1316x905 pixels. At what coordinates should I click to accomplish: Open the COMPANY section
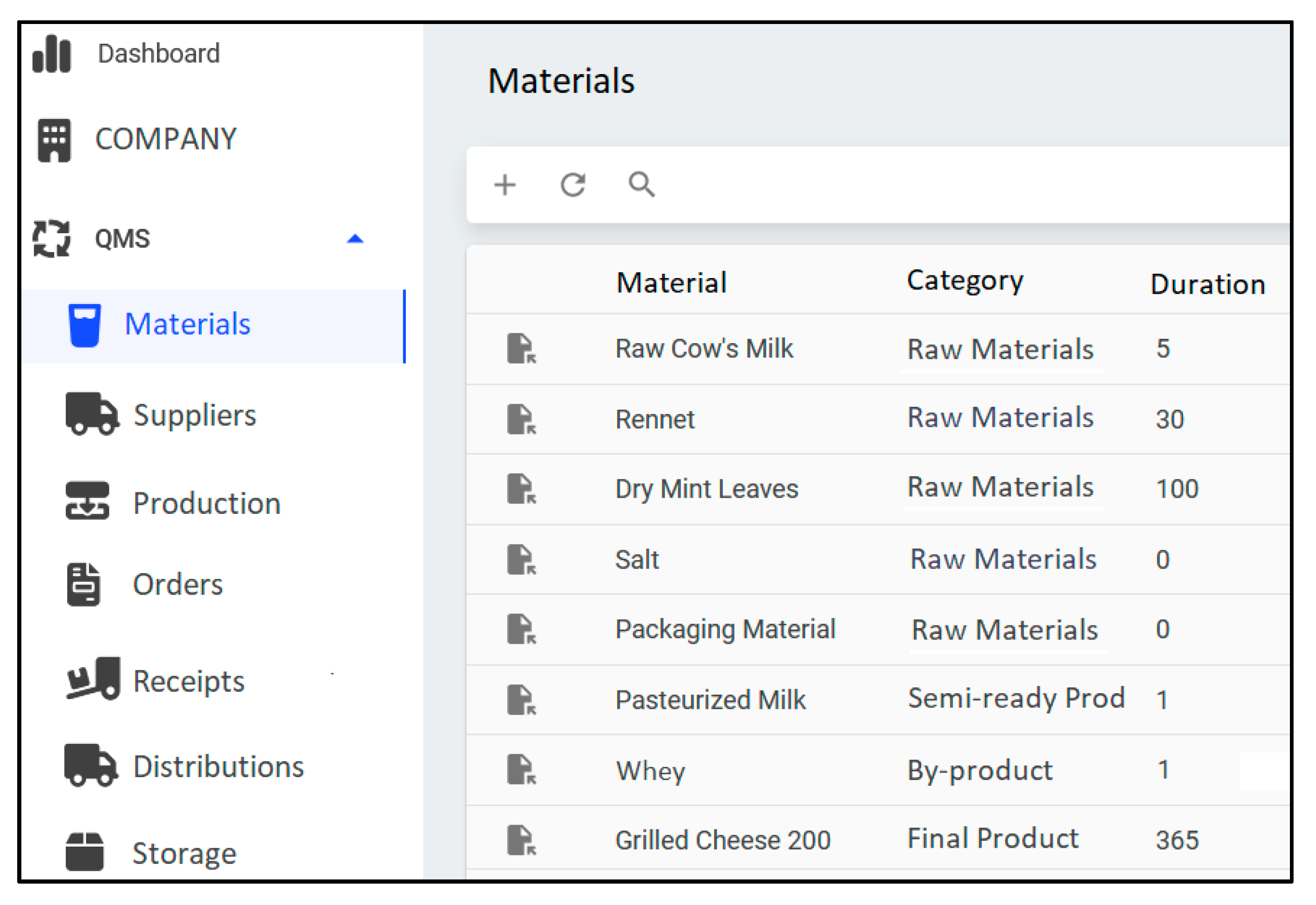[165, 139]
